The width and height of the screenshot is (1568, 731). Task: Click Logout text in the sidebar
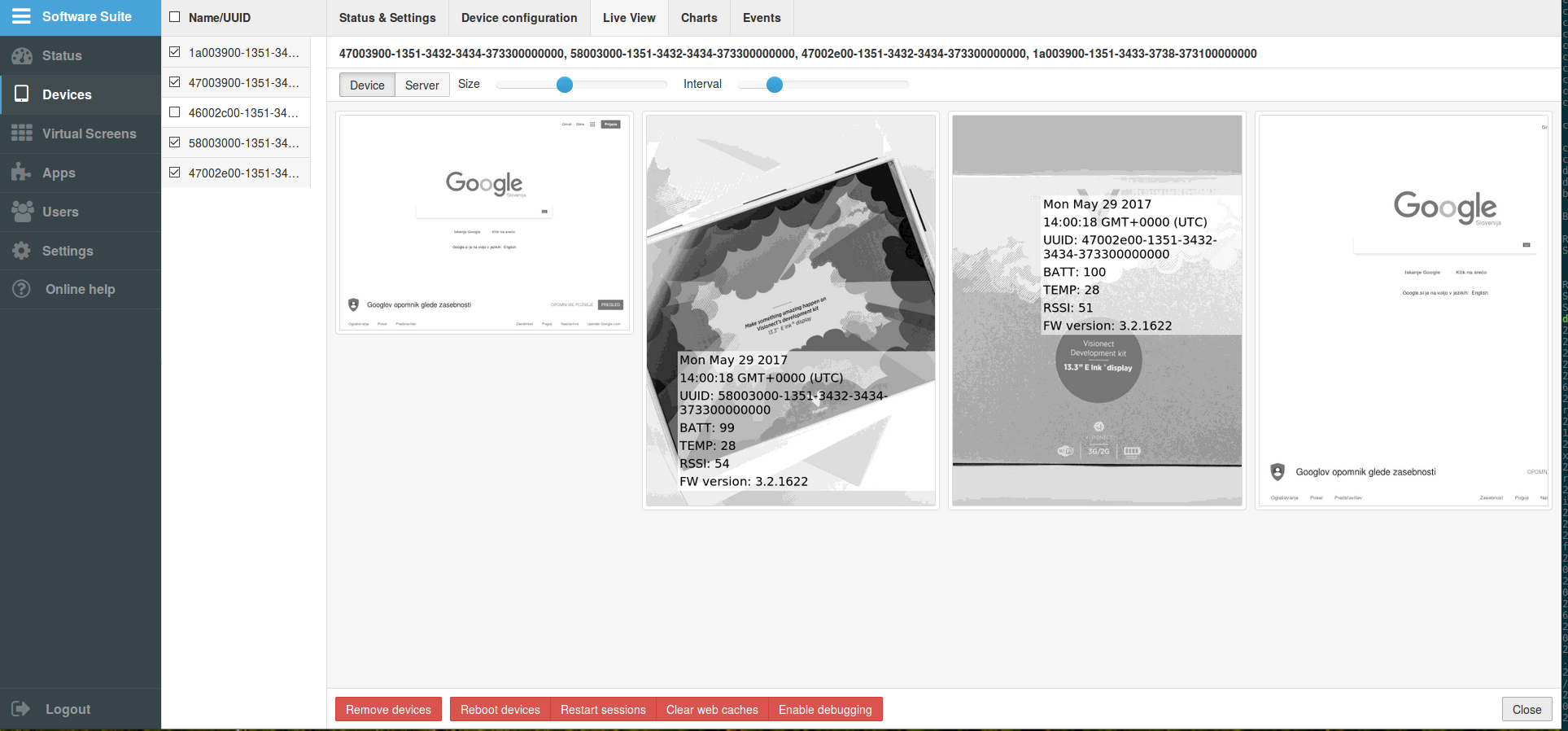point(68,709)
